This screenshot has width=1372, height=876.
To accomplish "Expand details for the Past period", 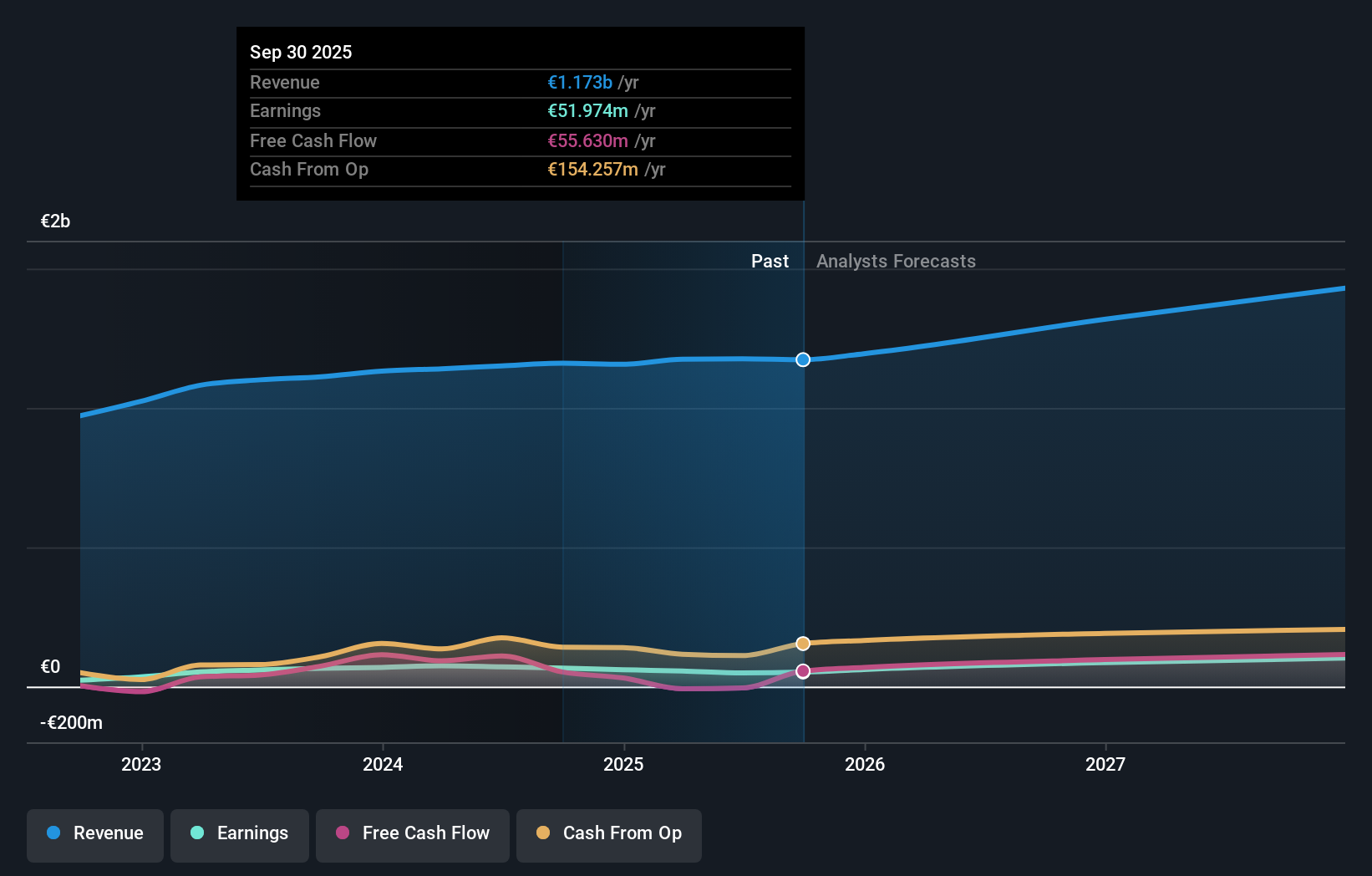I will click(770, 261).
